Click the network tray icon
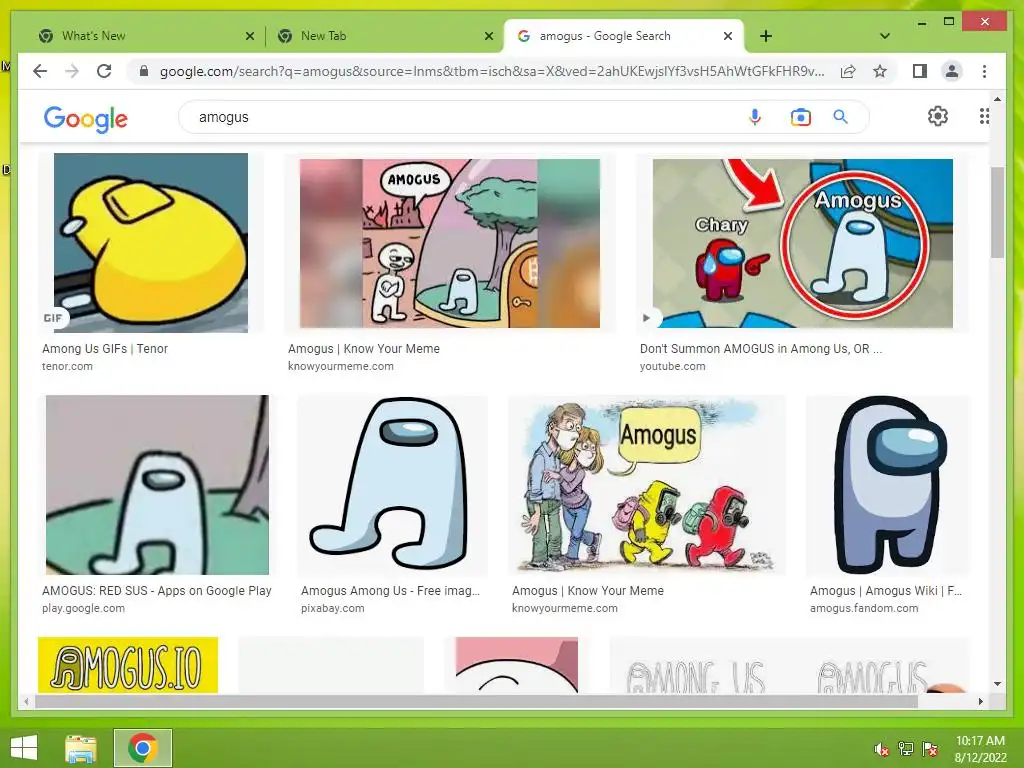This screenshot has height=768, width=1024. click(906, 749)
